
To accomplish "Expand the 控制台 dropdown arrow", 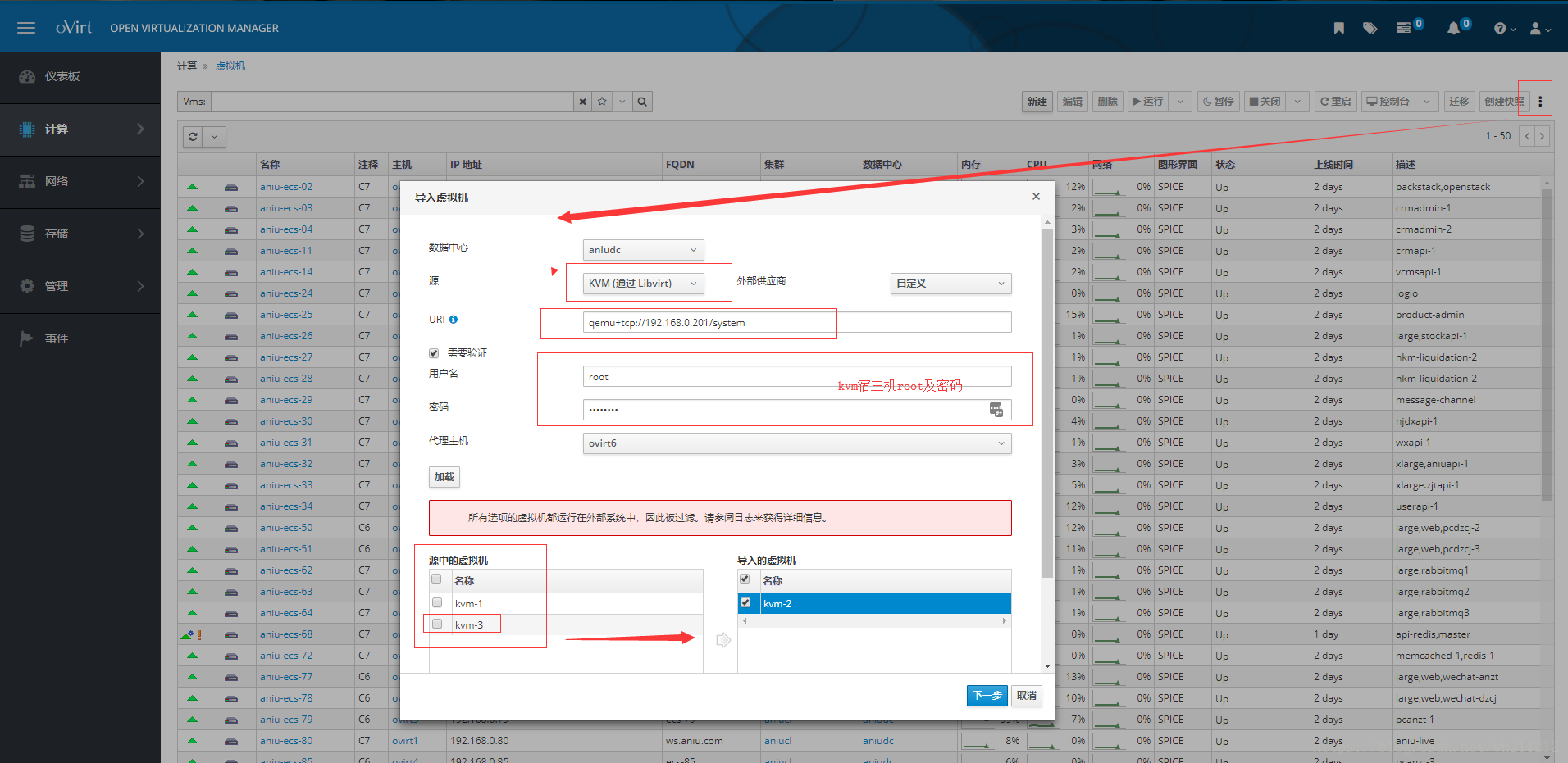I will (x=1427, y=102).
